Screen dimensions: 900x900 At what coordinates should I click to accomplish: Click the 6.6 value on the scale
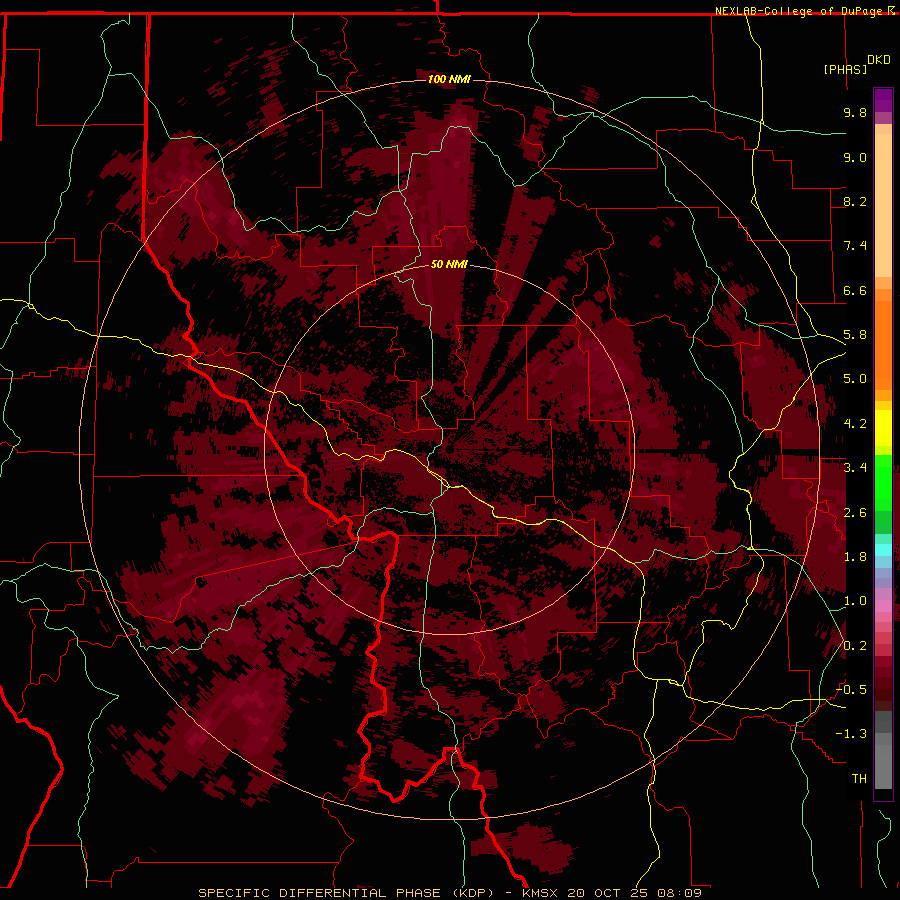pos(855,290)
